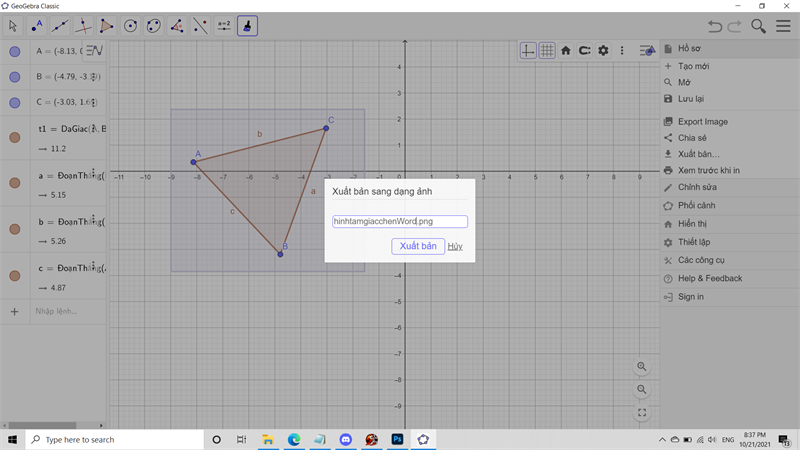Select Lưu lại menu item

[691, 99]
